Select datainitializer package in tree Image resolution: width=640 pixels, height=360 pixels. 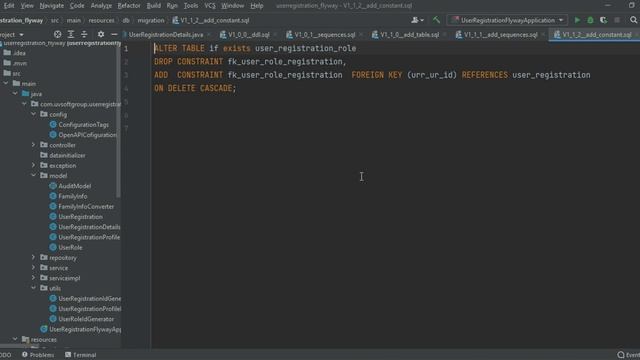tap(67, 155)
